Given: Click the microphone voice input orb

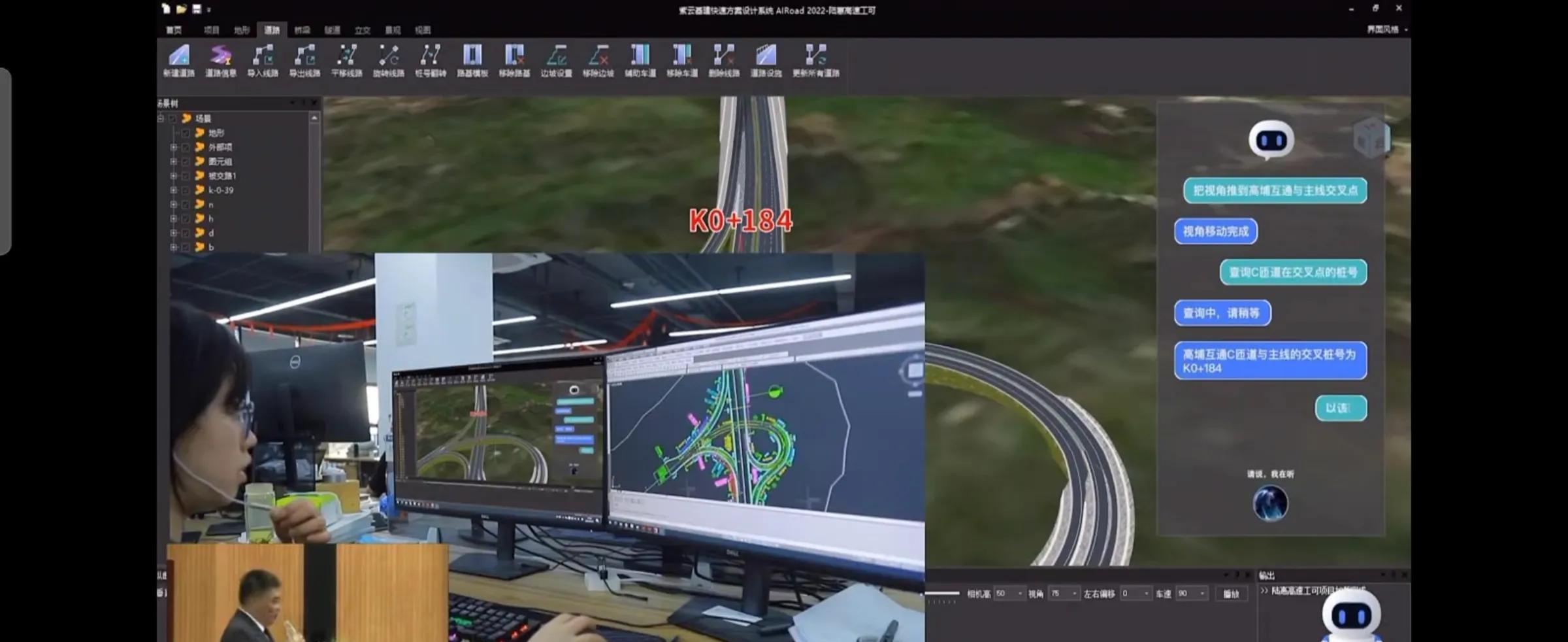Looking at the screenshot, I should (x=1270, y=503).
